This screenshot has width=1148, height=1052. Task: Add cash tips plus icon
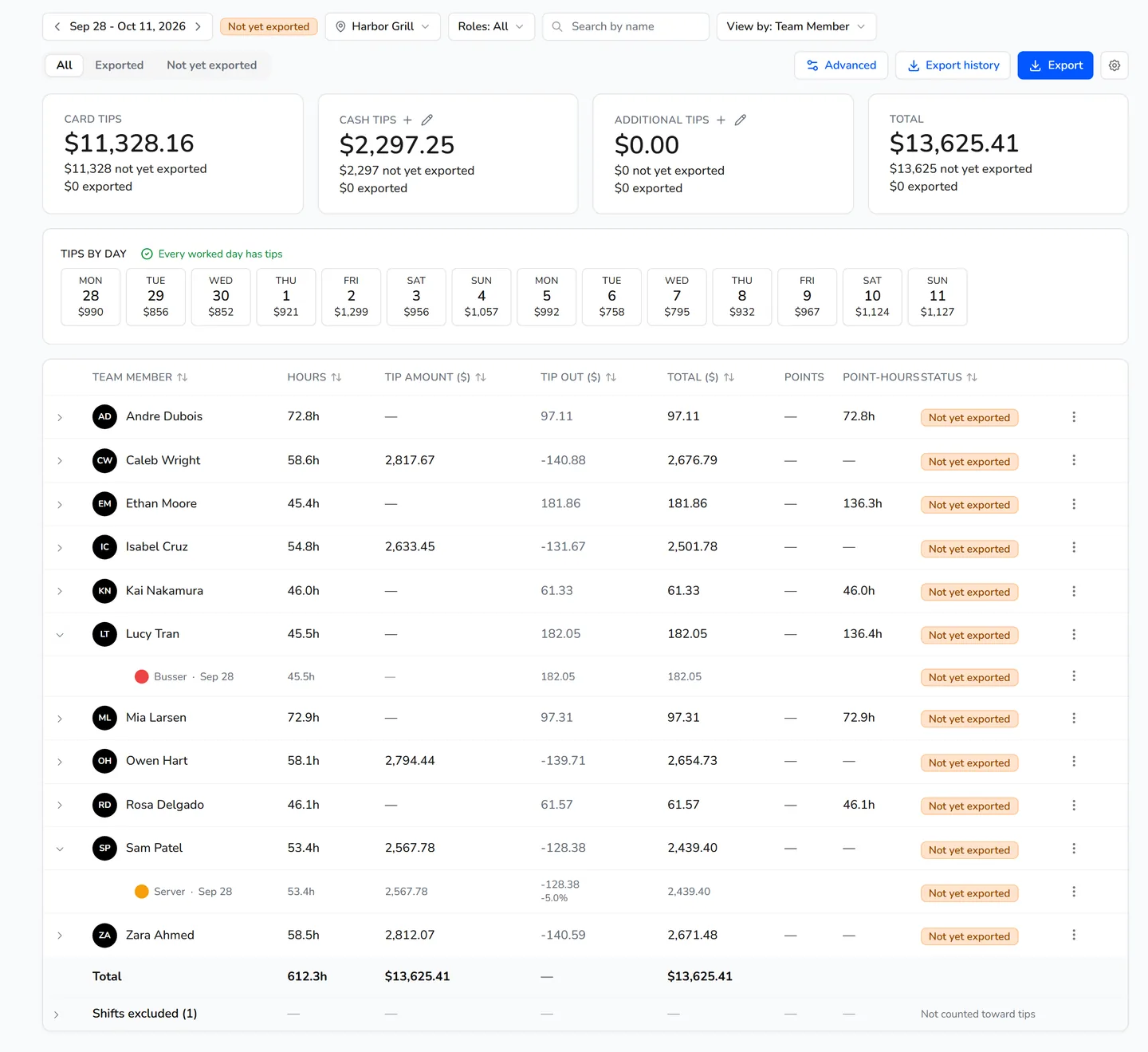[407, 120]
